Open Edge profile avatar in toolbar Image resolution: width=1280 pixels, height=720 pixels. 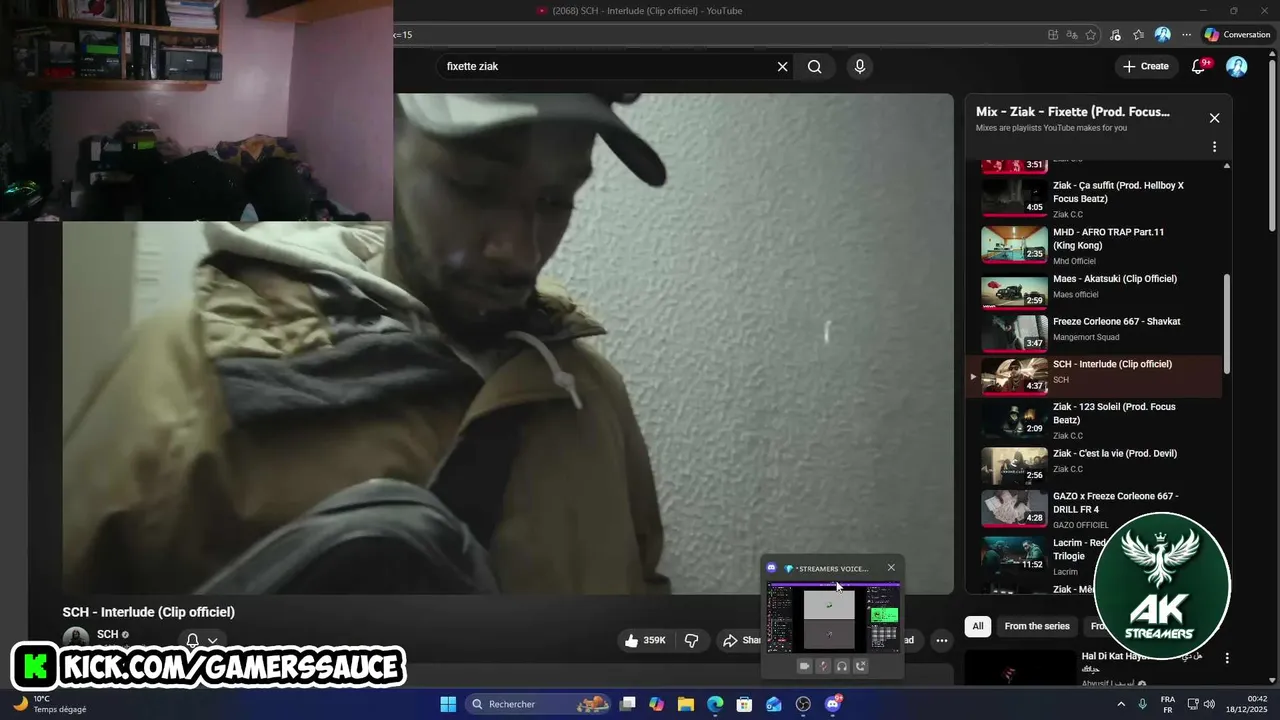[x=1162, y=34]
